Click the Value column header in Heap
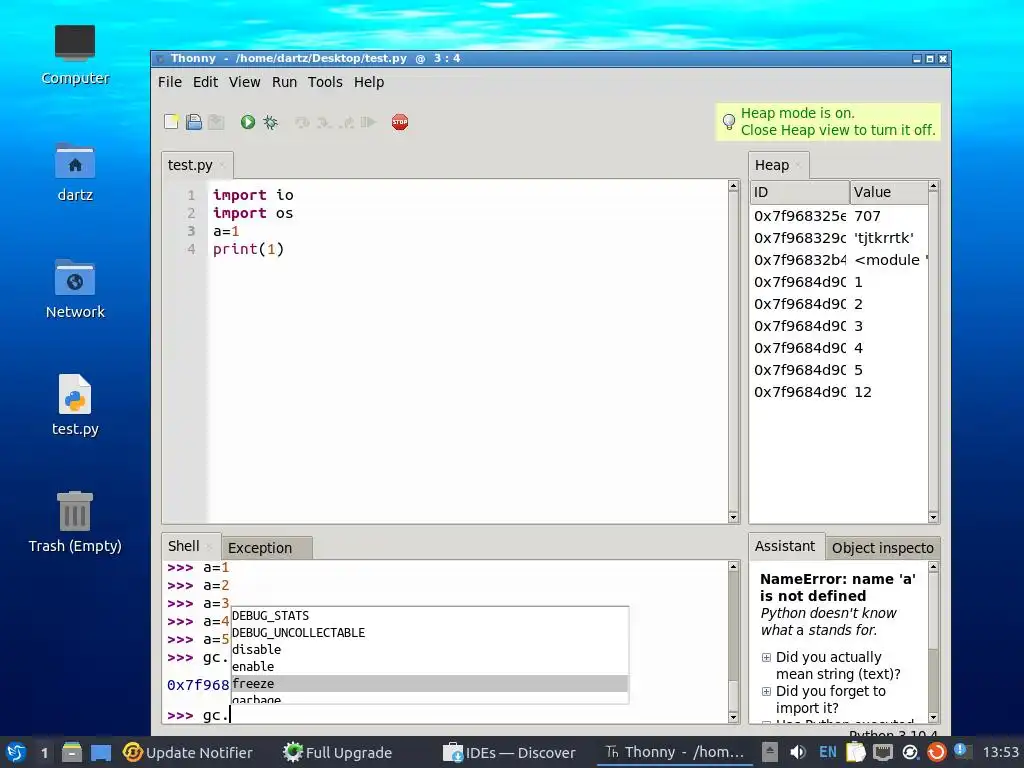Screen dimensions: 1024x768 click(889, 192)
